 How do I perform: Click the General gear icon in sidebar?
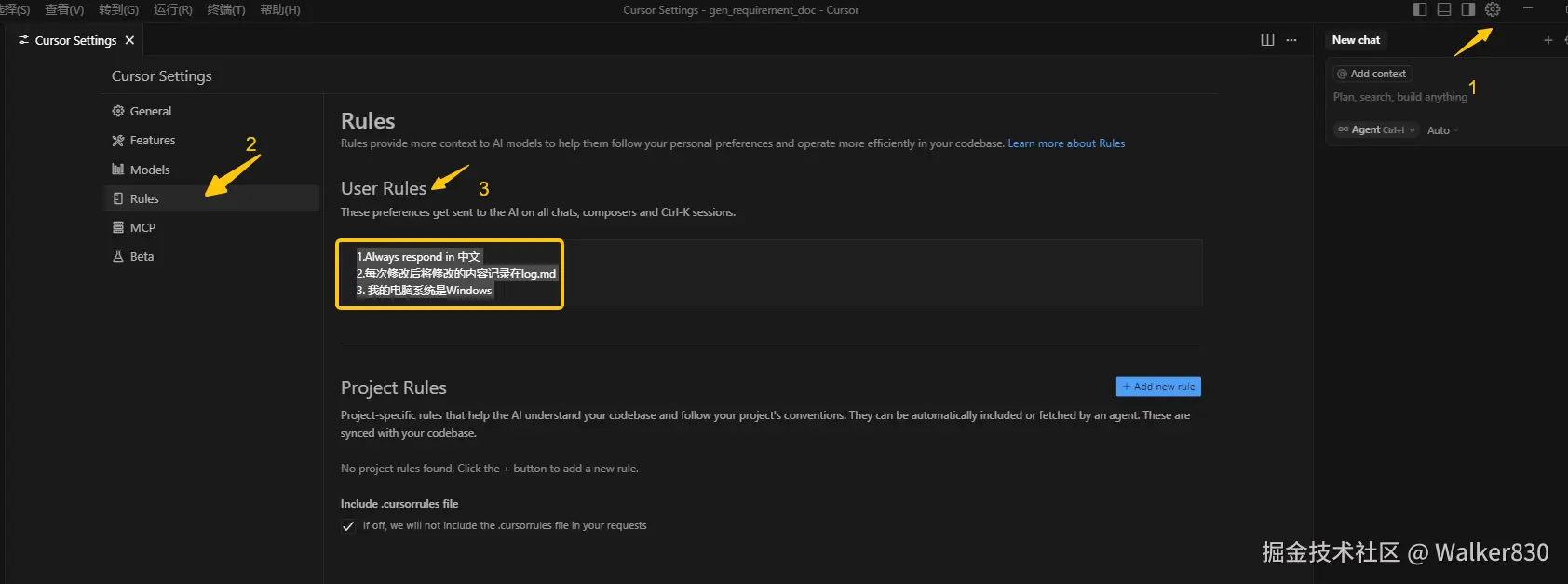(118, 111)
